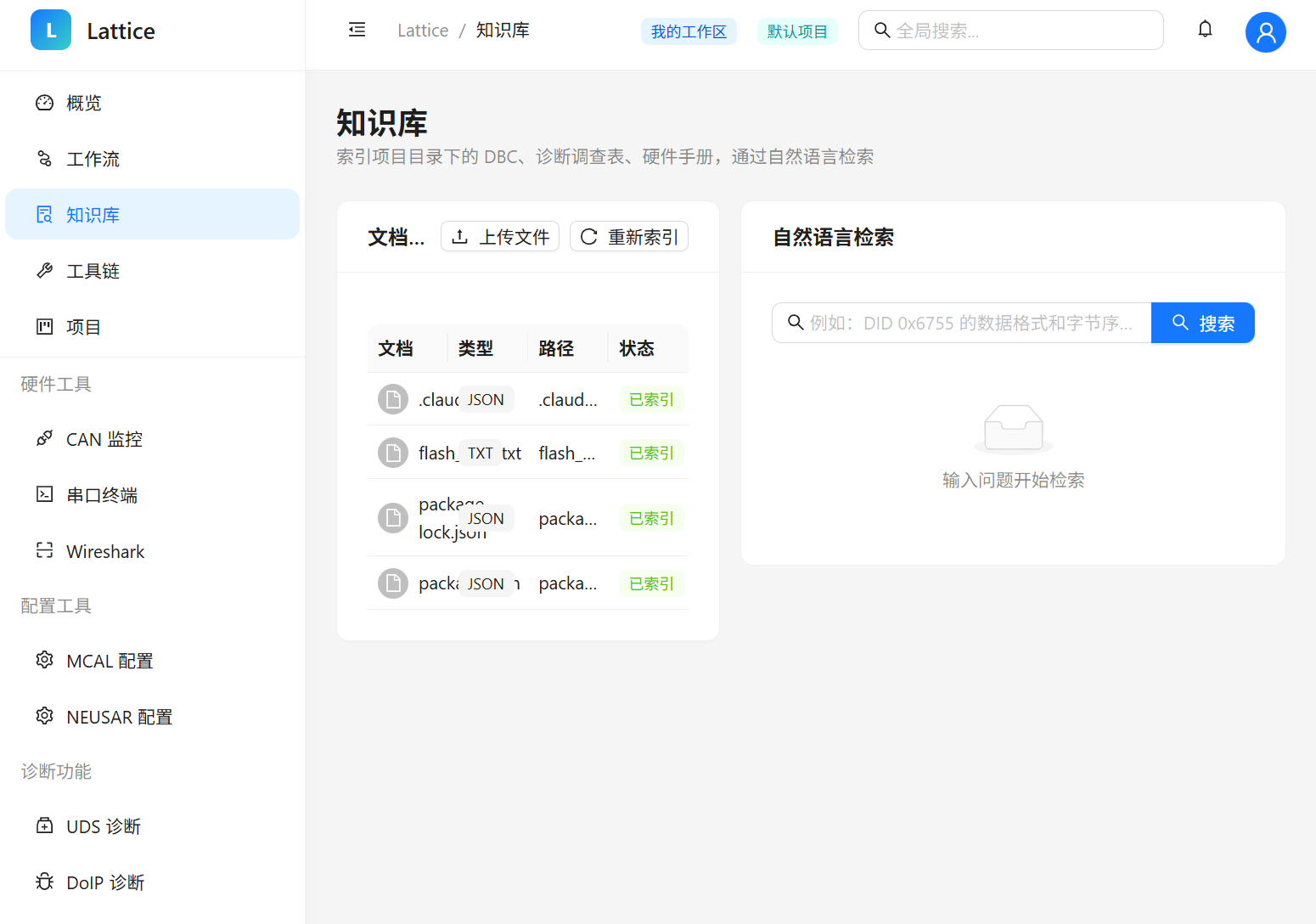The image size is (1316, 924).
Task: Click the 工作流 branch icon
Action: click(x=45, y=159)
